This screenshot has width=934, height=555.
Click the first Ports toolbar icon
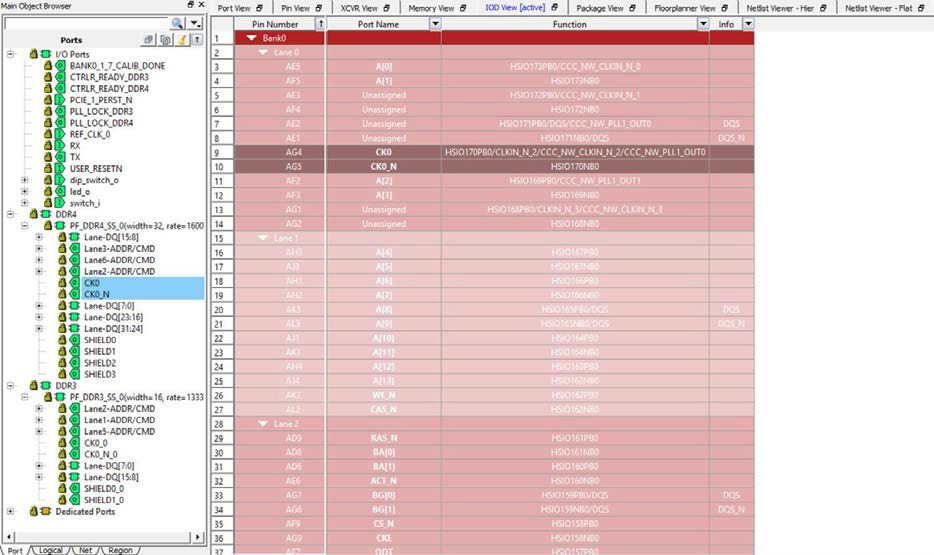tap(148, 40)
